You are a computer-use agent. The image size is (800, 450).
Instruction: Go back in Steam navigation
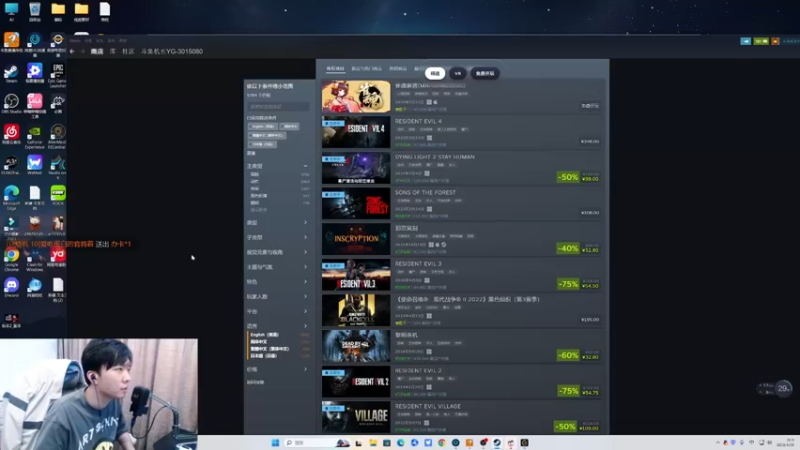tap(72, 52)
